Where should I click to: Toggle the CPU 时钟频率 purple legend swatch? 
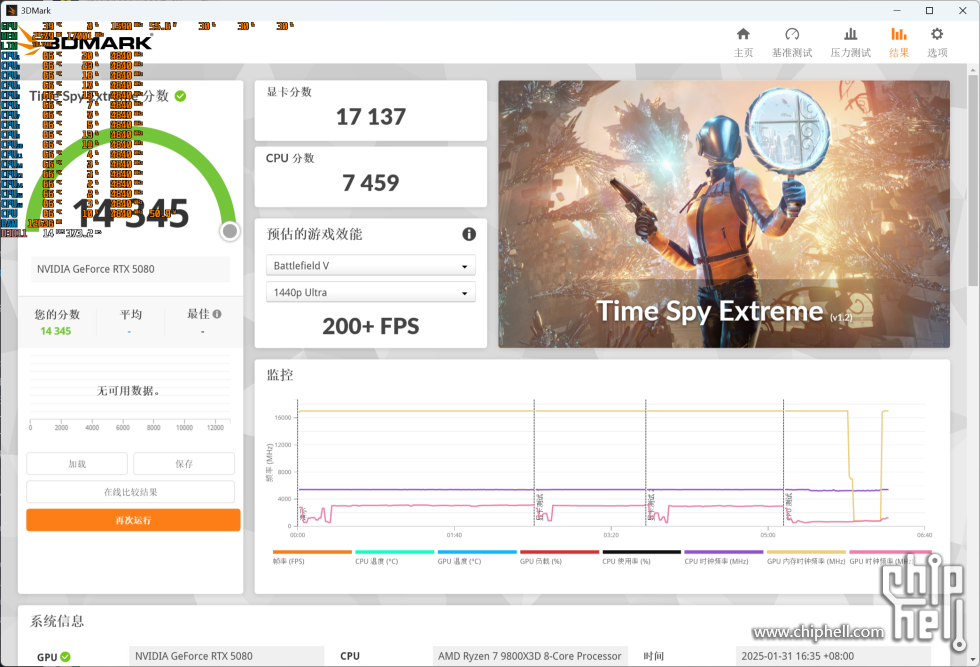[x=724, y=552]
